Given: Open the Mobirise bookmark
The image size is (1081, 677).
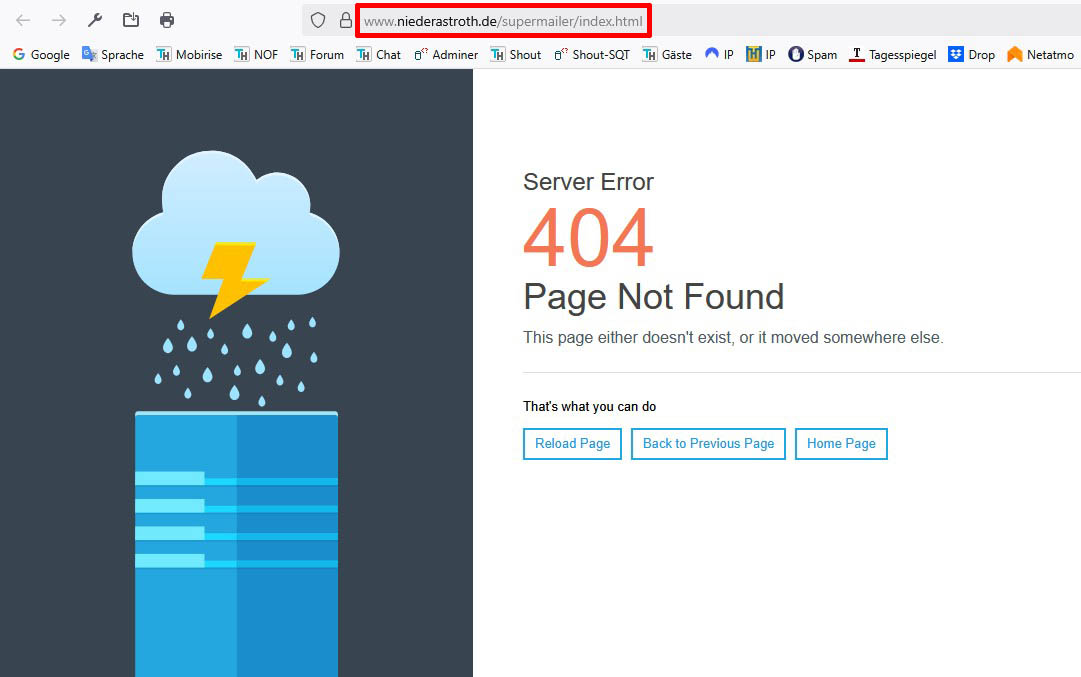Looking at the screenshot, I should (189, 55).
